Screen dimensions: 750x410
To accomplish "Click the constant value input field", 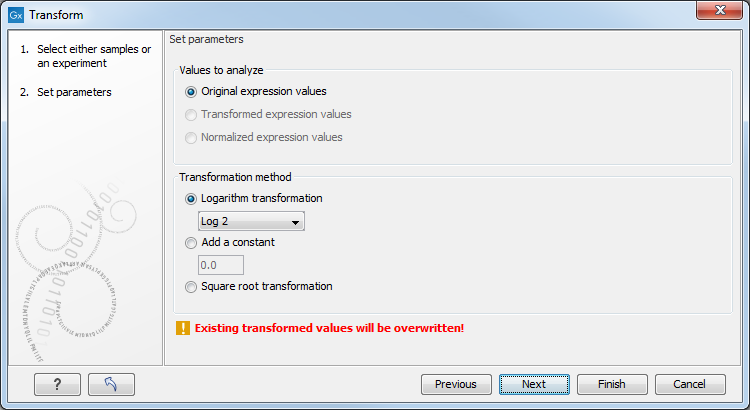I will click(x=221, y=265).
